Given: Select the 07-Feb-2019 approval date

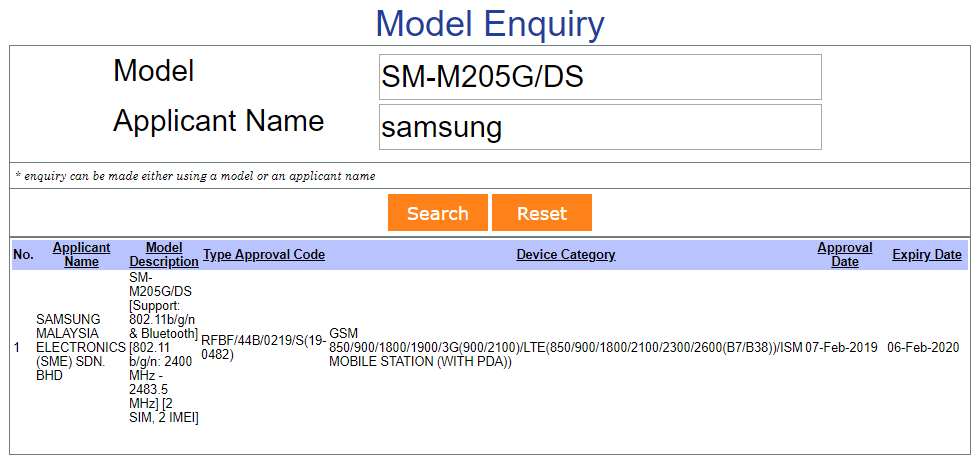Looking at the screenshot, I should coord(841,347).
